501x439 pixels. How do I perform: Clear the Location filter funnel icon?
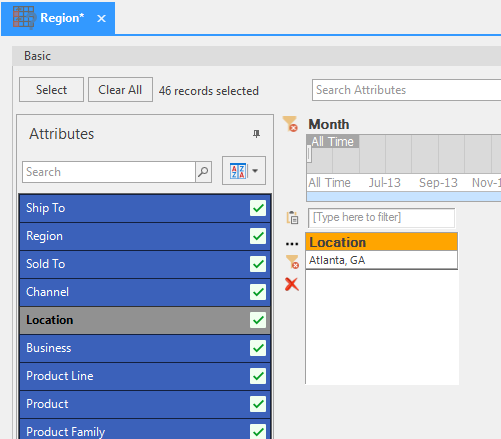292,262
